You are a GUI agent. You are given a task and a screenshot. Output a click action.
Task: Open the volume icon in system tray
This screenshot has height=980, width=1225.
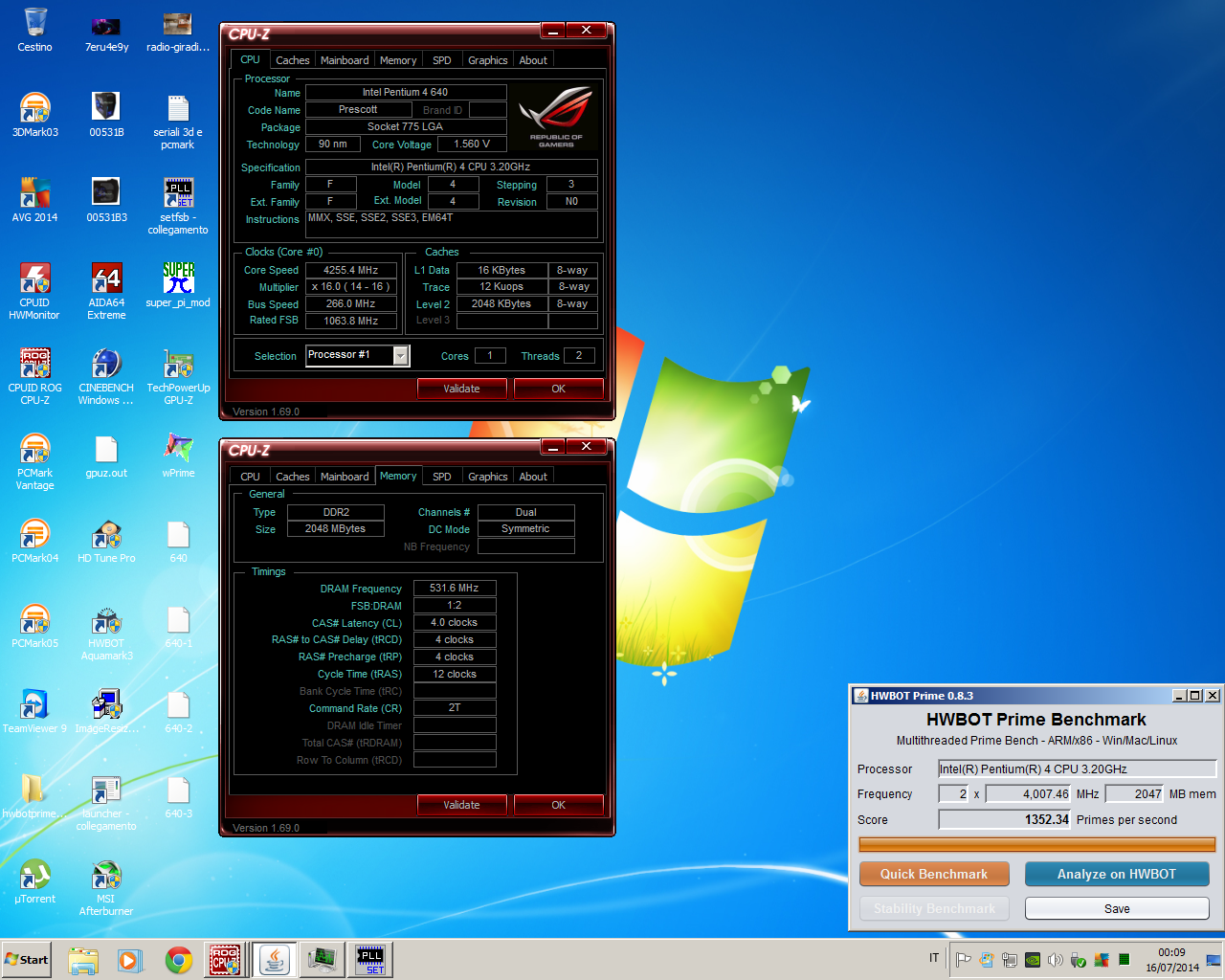(1056, 960)
